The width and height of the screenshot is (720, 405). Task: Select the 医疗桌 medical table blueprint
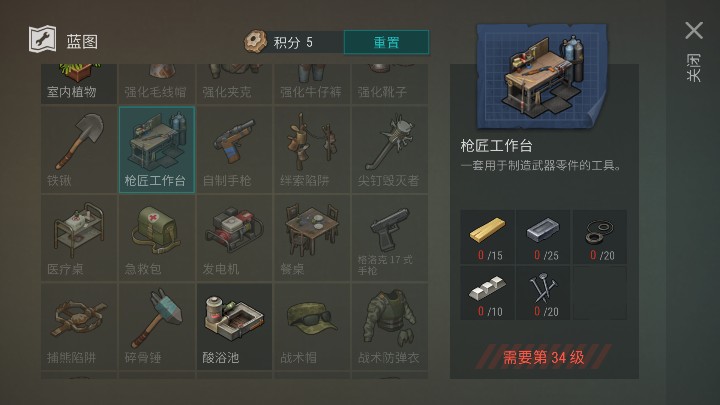[79, 238]
